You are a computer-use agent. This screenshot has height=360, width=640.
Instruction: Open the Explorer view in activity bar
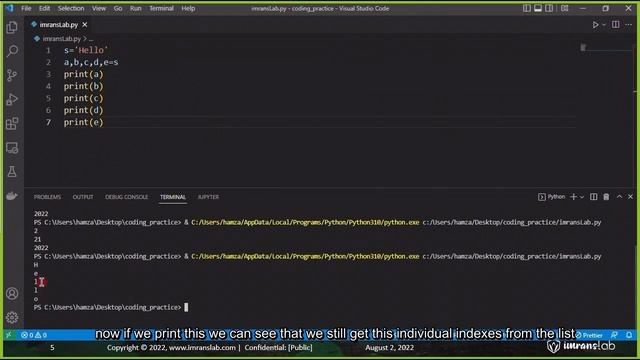click(12, 27)
